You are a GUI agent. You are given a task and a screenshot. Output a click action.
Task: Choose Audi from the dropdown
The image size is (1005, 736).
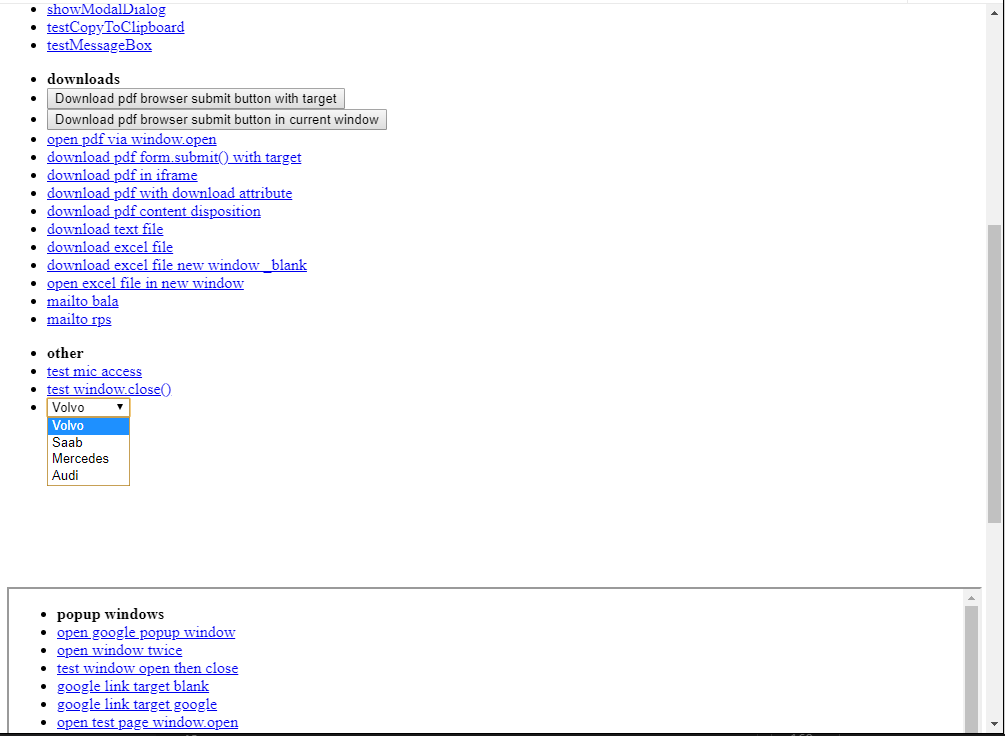65,475
